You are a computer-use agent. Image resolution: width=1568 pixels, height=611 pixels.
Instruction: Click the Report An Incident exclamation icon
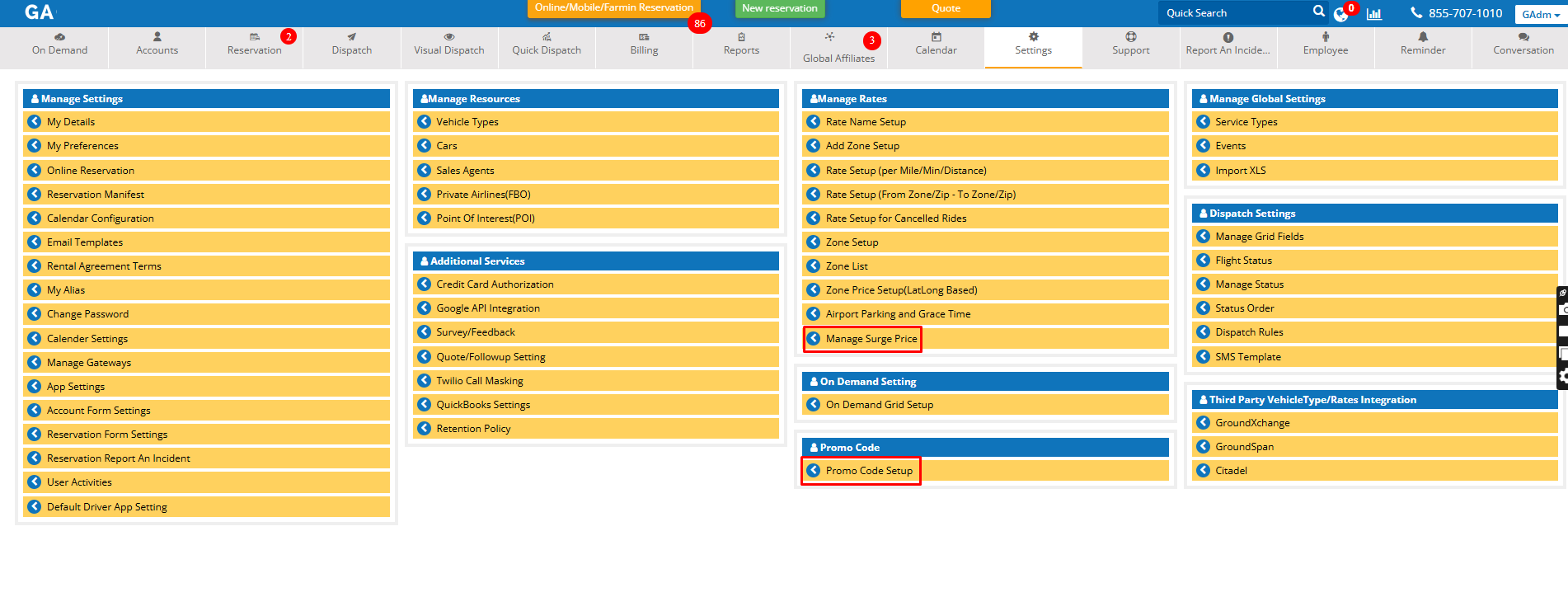(x=1228, y=37)
